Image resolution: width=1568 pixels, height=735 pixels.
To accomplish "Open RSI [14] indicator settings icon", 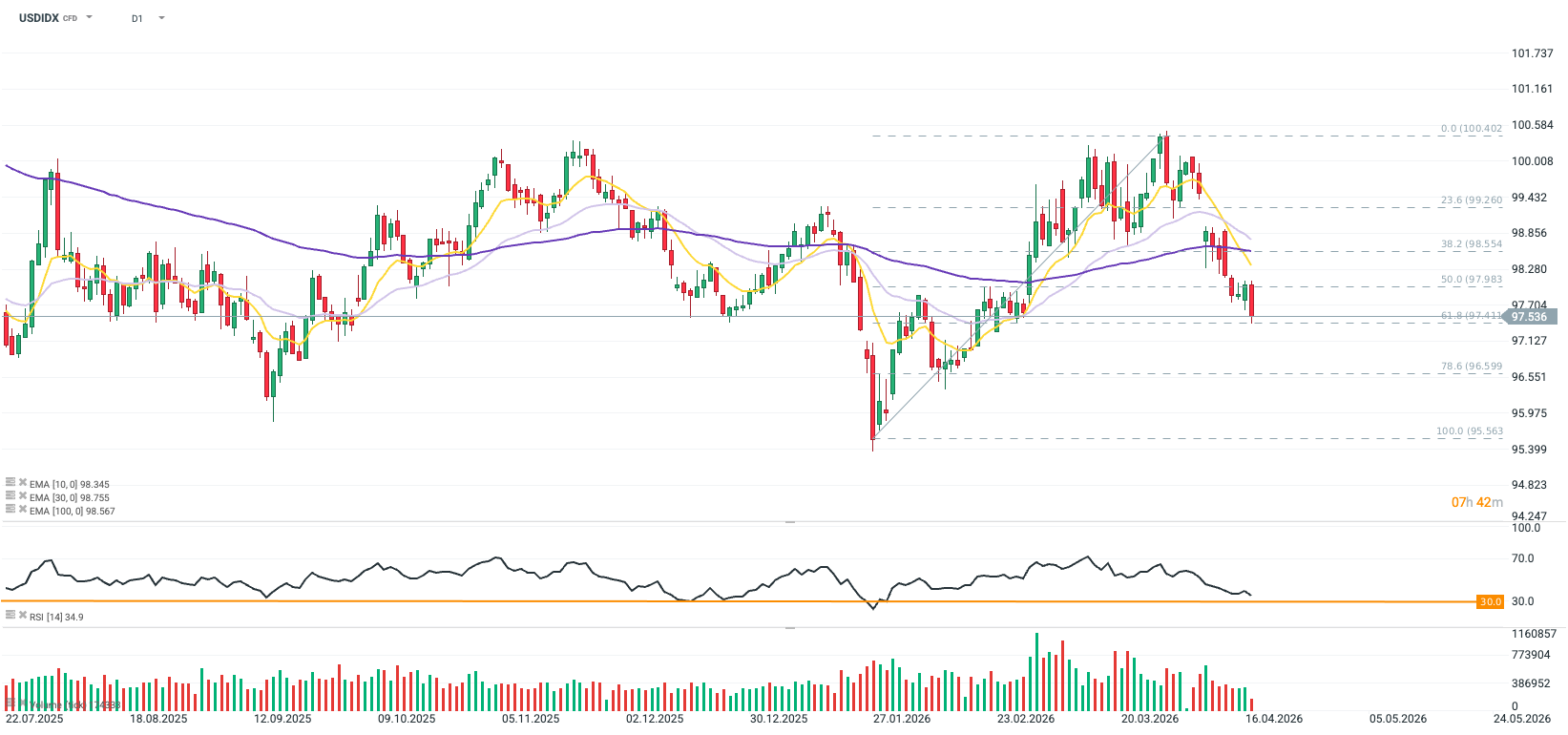I will click(10, 616).
